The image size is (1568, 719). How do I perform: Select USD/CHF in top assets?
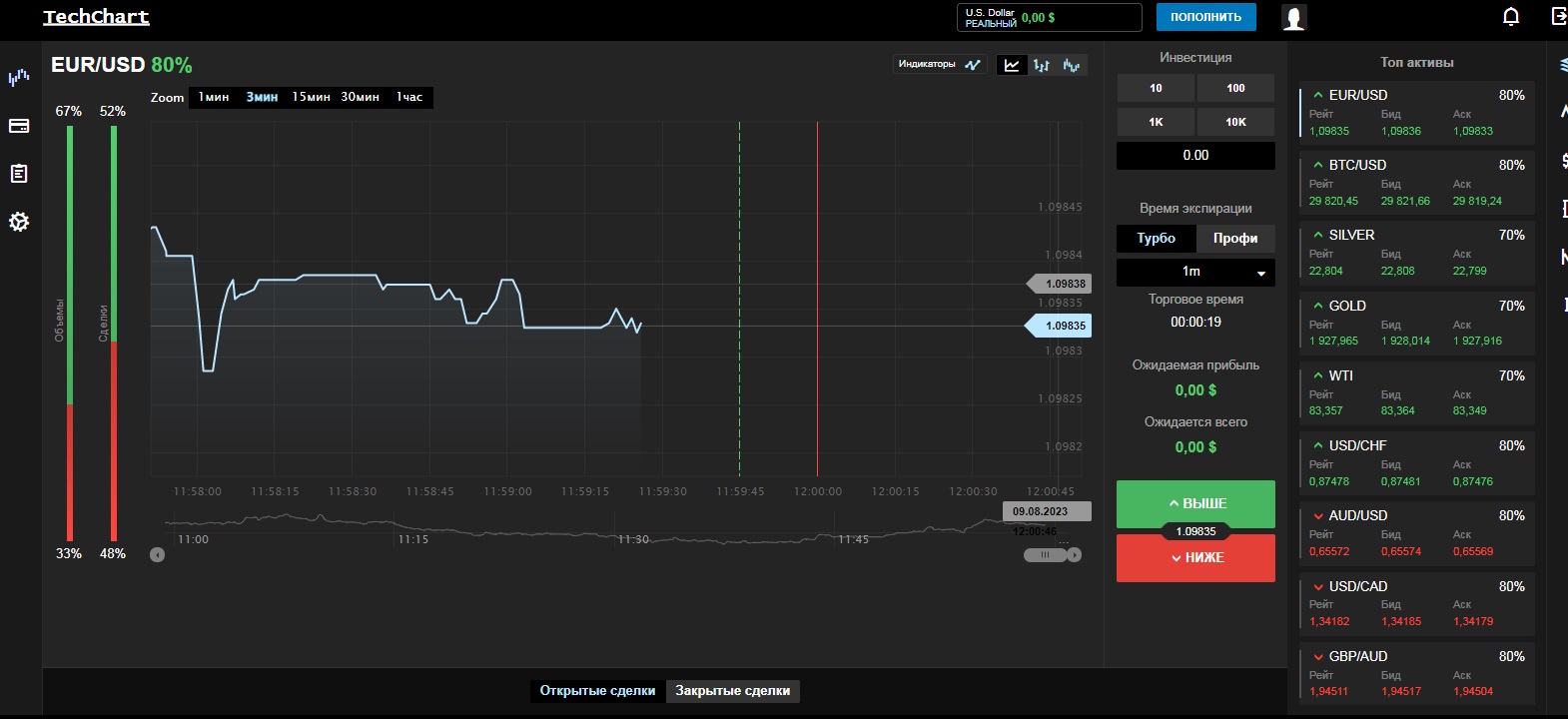click(x=1416, y=463)
